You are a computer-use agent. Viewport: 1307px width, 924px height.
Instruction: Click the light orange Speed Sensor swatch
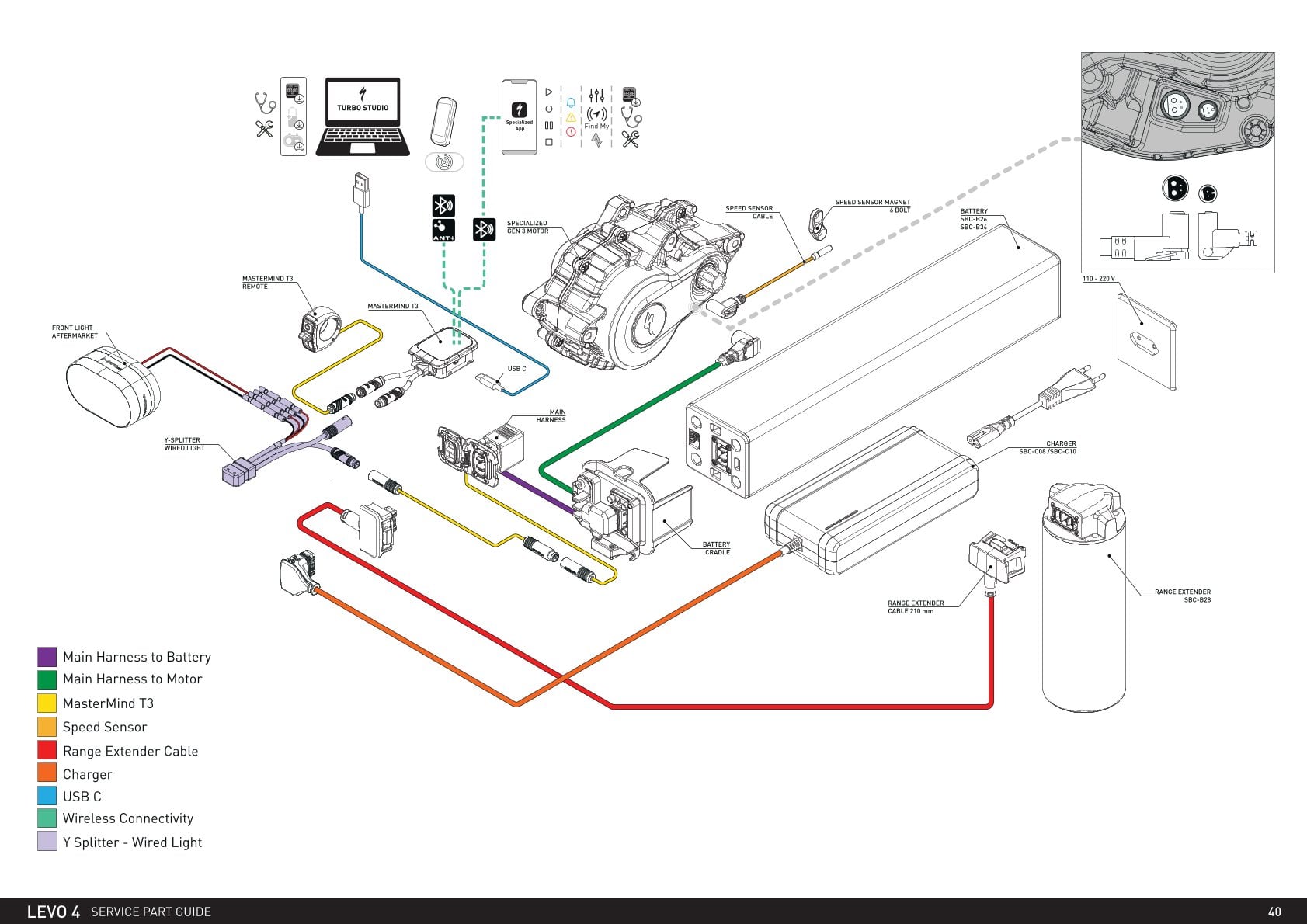click(47, 727)
